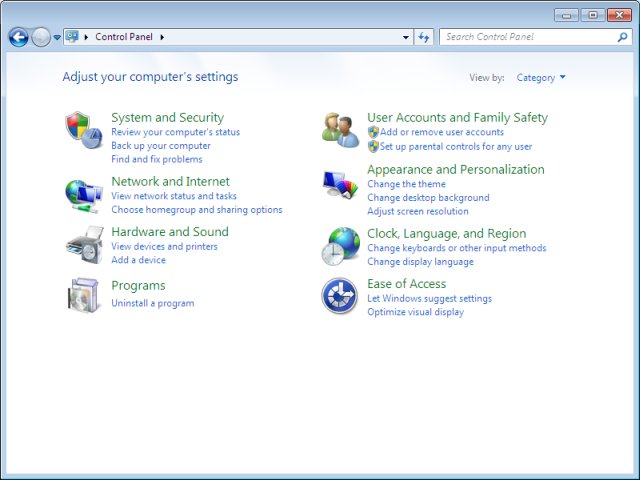Viewport: 640px width, 480px height.
Task: Open the recent pages dropdown arrow
Action: [57, 37]
